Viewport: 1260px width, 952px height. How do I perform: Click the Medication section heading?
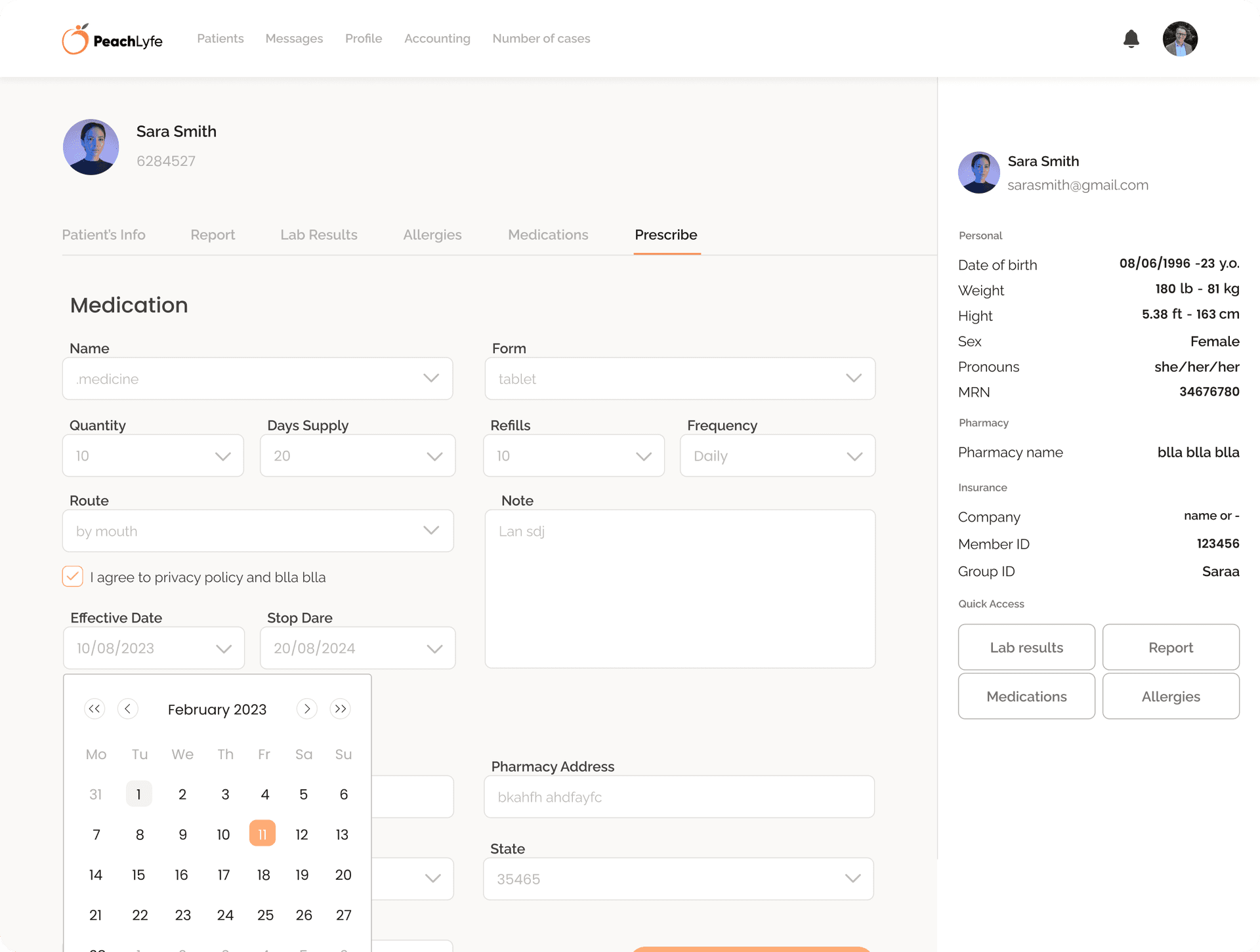(x=129, y=305)
